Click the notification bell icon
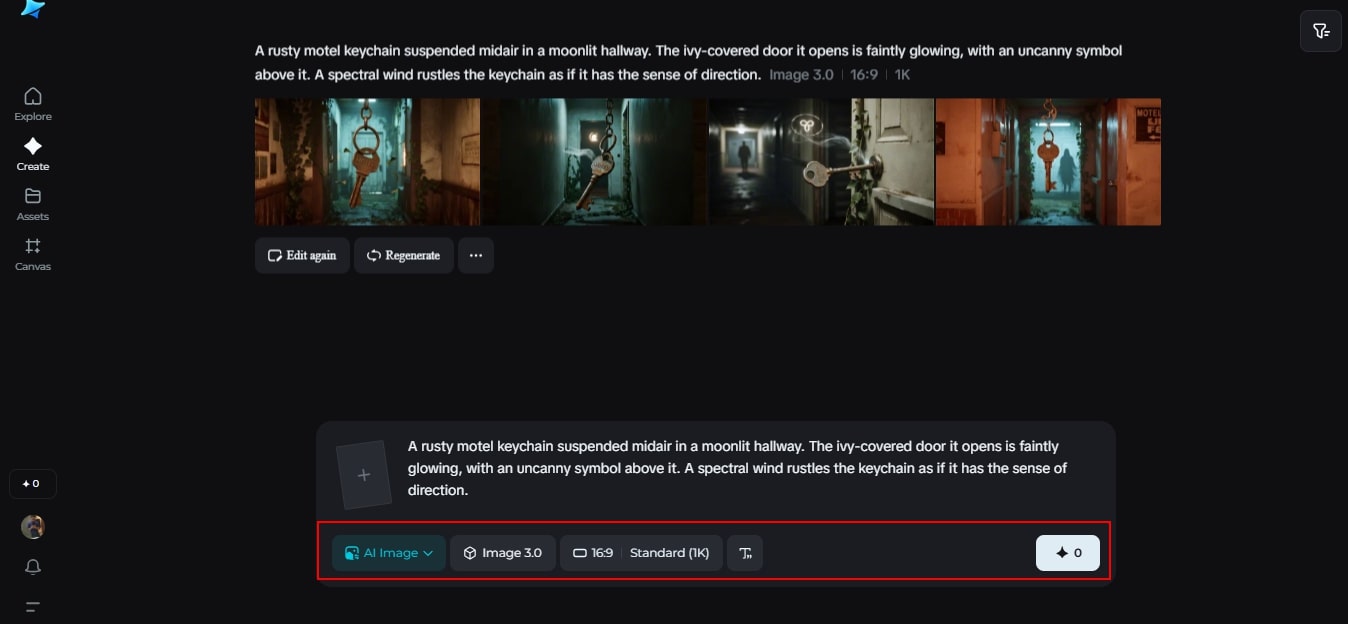This screenshot has height=624, width=1348. (x=33, y=567)
